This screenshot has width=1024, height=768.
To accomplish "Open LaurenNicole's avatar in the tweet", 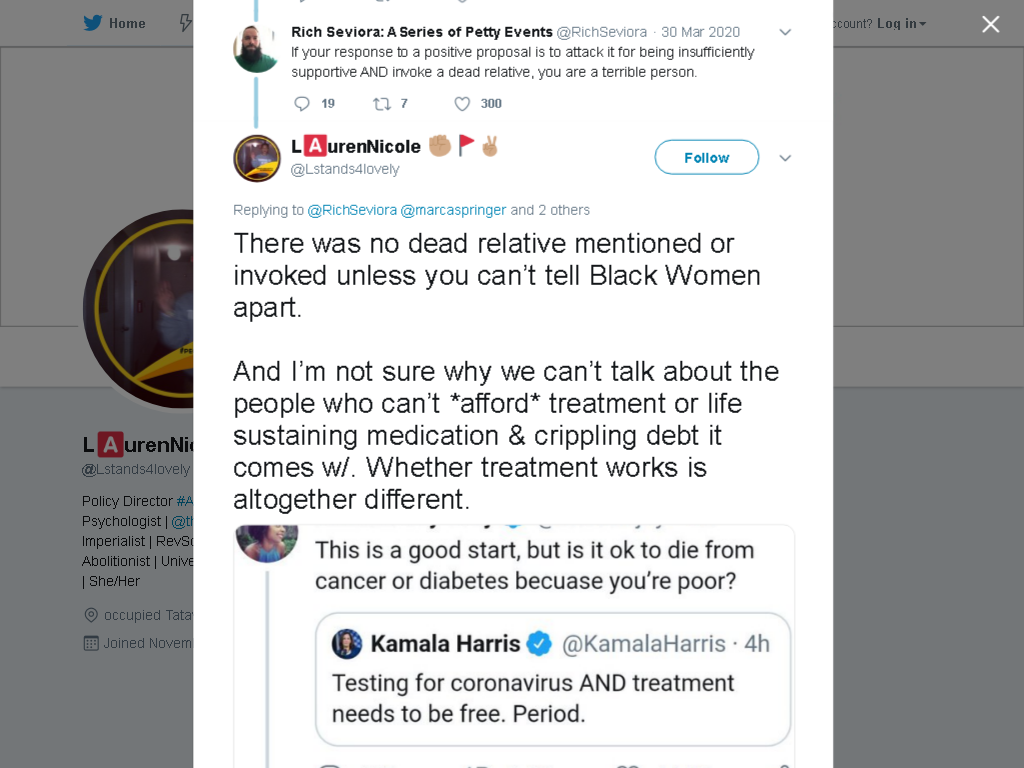I will (257, 158).
